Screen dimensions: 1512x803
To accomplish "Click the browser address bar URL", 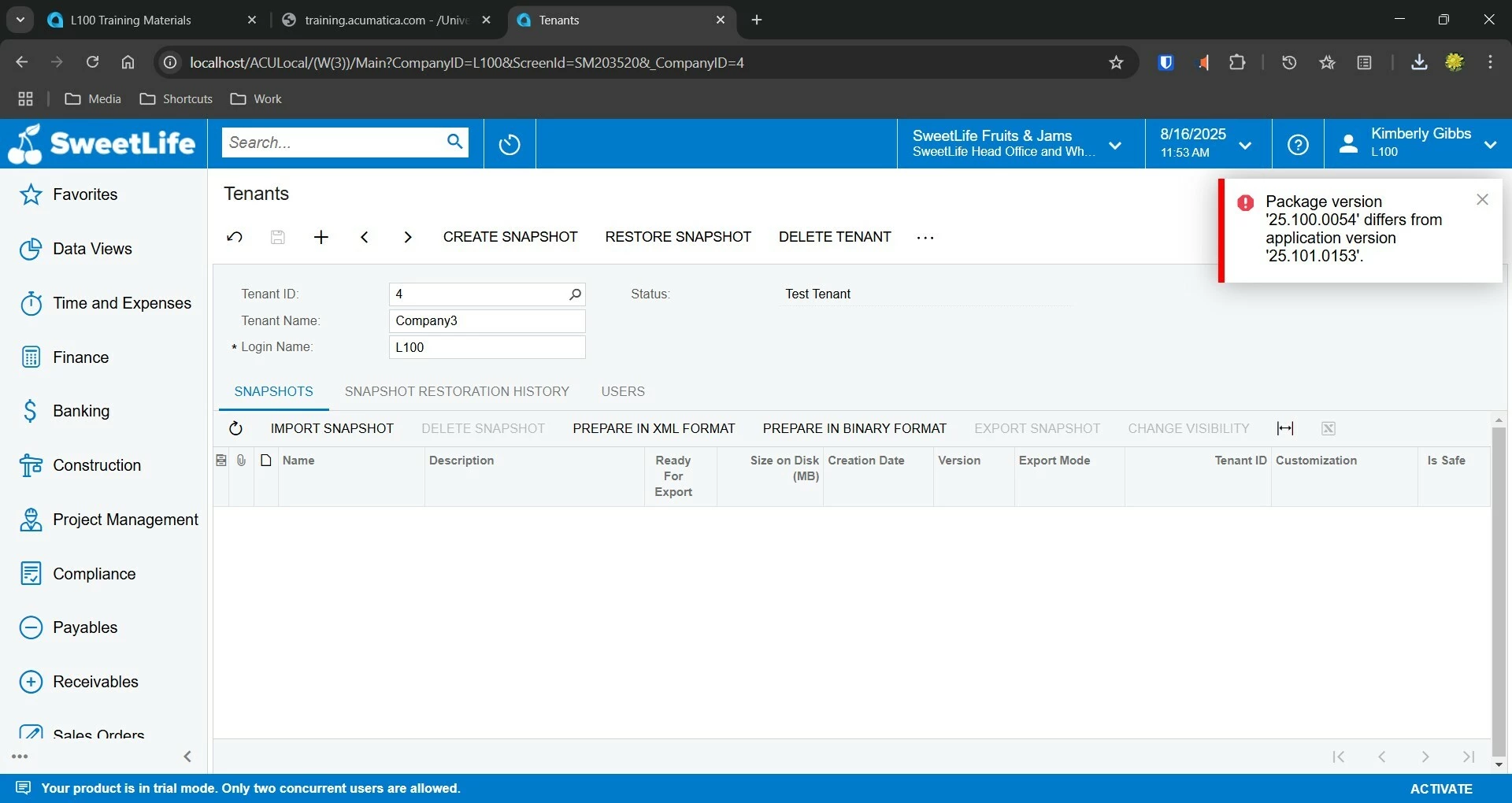I will point(466,62).
